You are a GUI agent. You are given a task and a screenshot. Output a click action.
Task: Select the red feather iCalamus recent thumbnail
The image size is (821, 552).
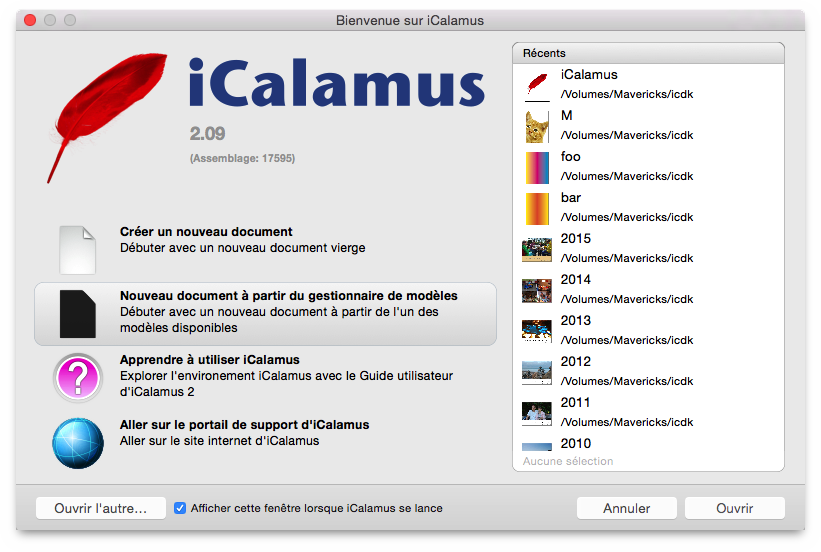(x=537, y=85)
